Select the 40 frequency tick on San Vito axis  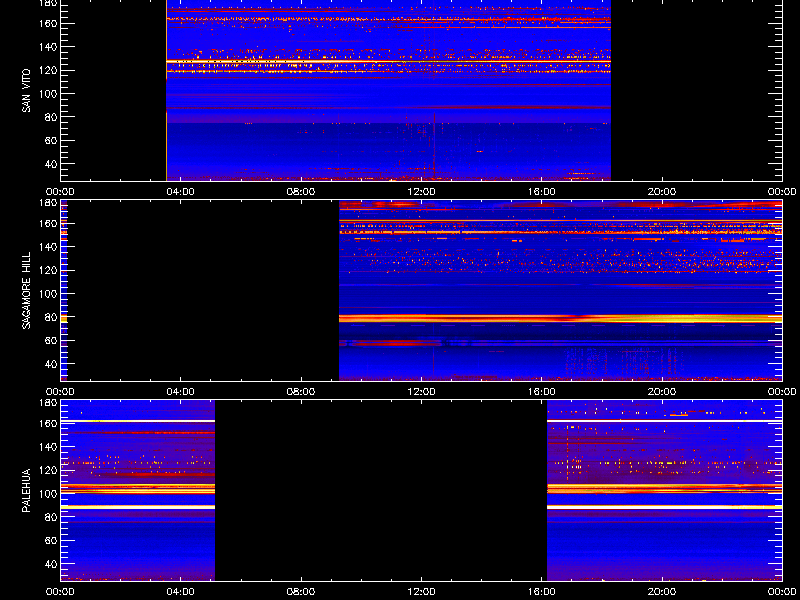51,164
